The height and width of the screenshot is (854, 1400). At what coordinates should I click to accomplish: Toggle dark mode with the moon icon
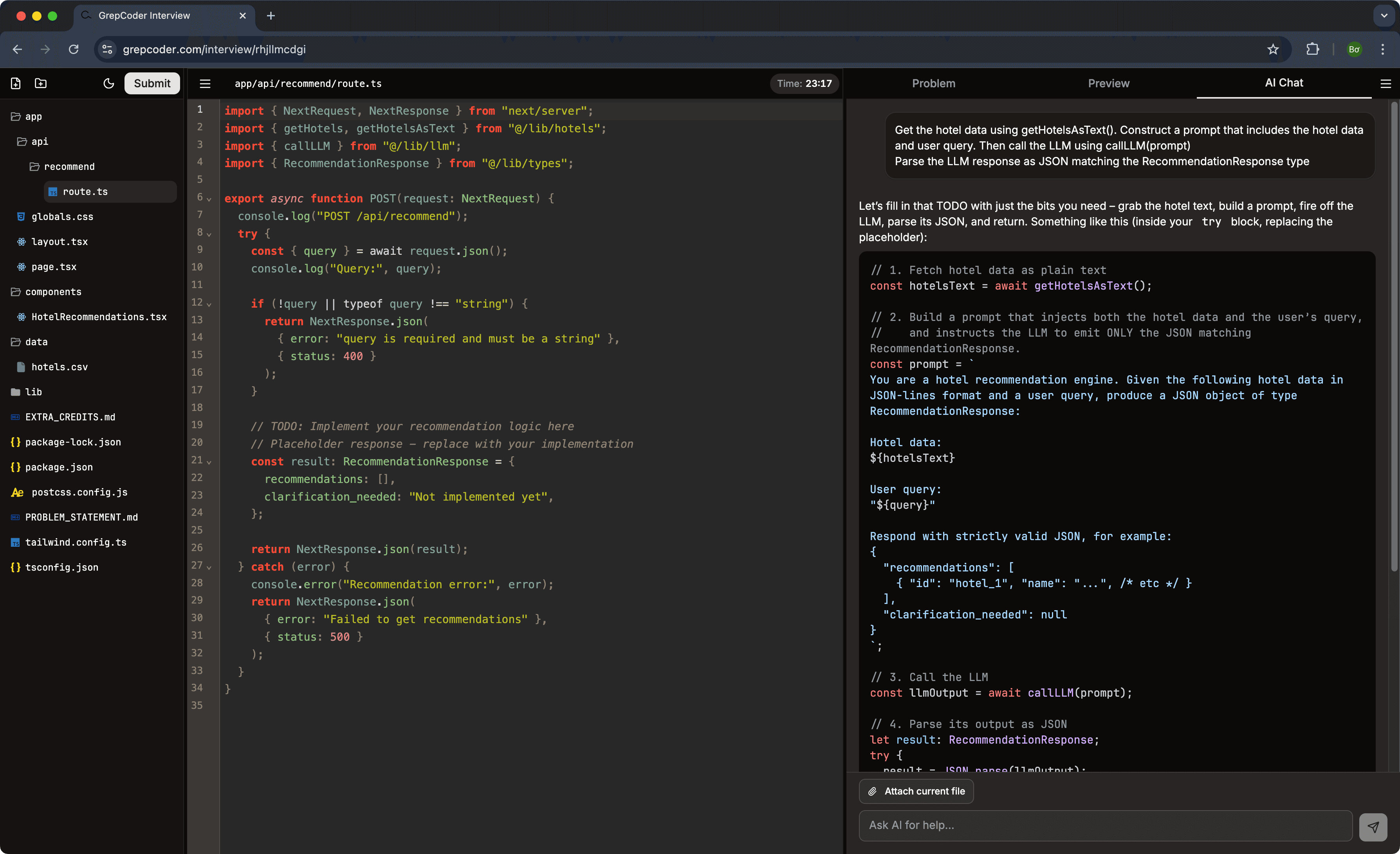pos(108,83)
